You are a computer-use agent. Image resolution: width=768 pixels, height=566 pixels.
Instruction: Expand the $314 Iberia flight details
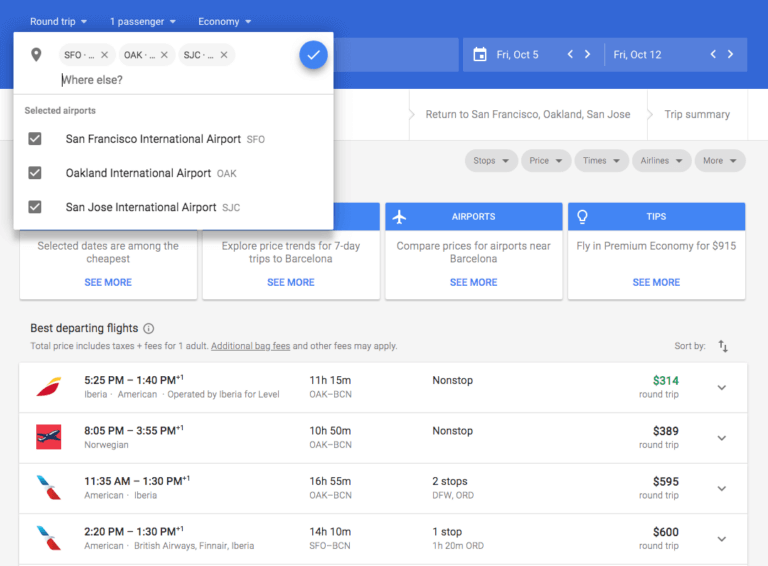pos(721,388)
